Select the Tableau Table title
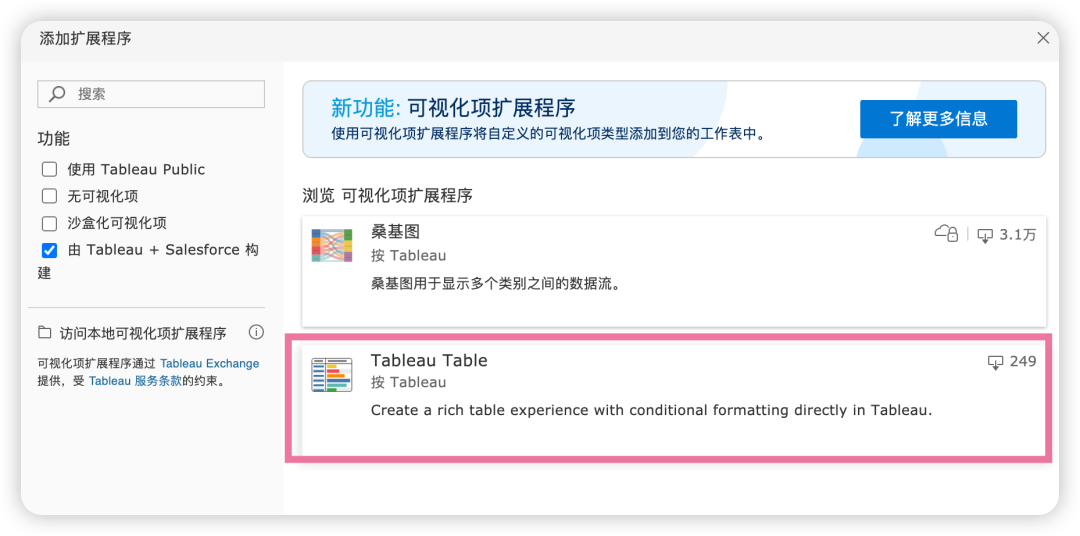This screenshot has width=1080, height=536. tap(429, 361)
